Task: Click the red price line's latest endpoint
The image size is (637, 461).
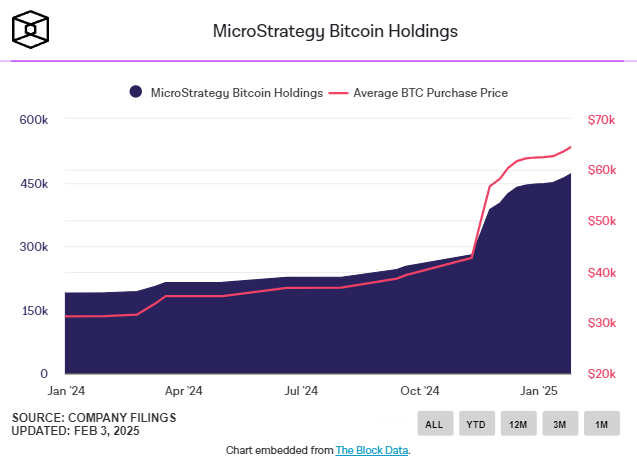Action: (x=571, y=147)
